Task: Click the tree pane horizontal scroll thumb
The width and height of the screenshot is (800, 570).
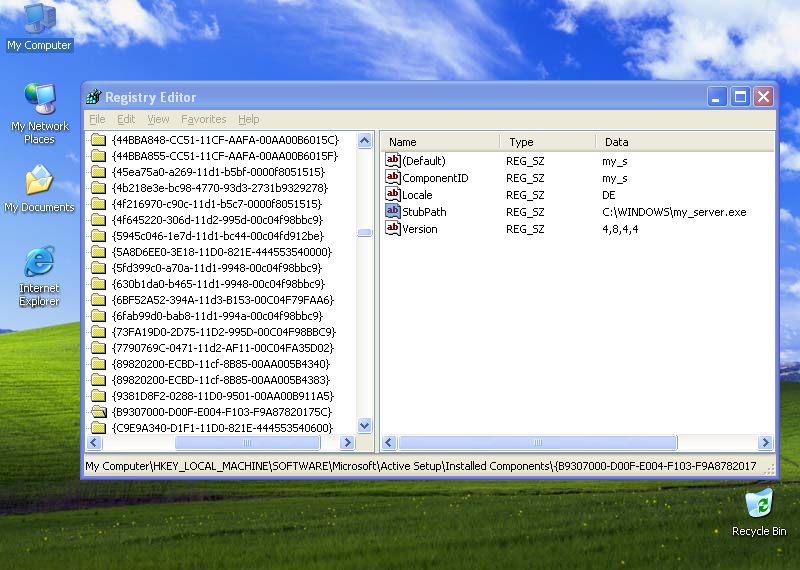Action: pyautogui.click(x=247, y=442)
